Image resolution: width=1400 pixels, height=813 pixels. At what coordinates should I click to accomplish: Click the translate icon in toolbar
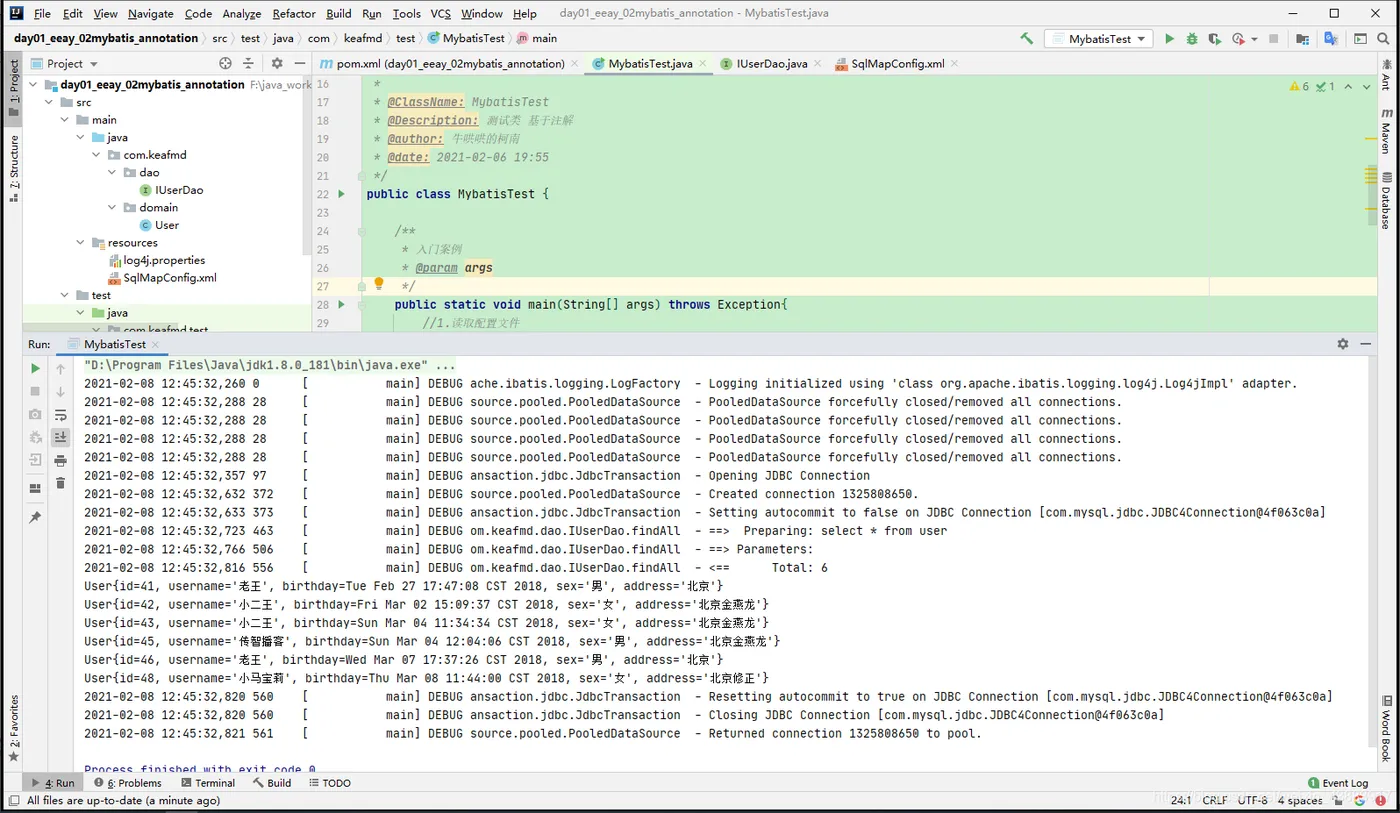point(1331,39)
